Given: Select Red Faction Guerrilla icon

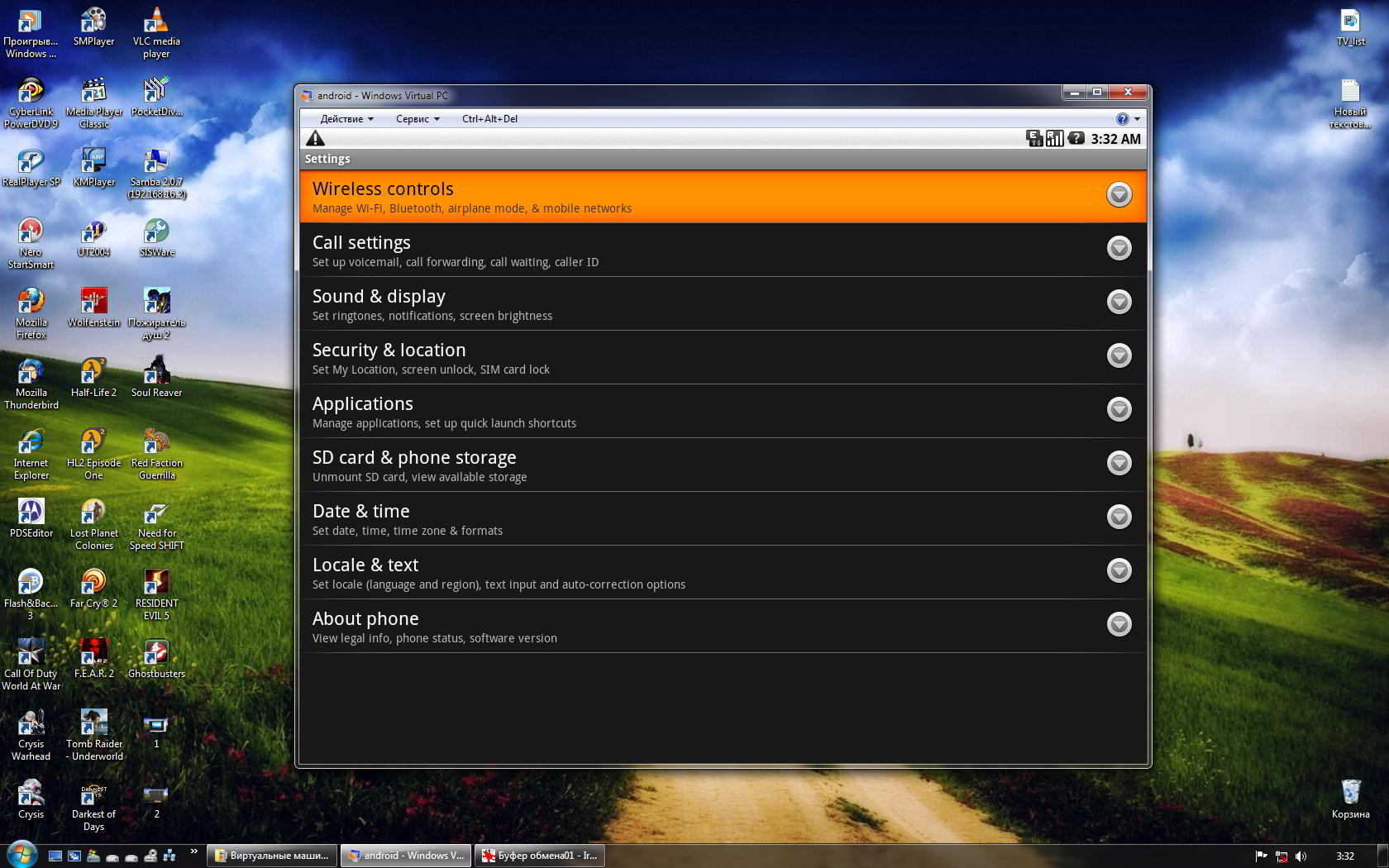Looking at the screenshot, I should (x=156, y=455).
